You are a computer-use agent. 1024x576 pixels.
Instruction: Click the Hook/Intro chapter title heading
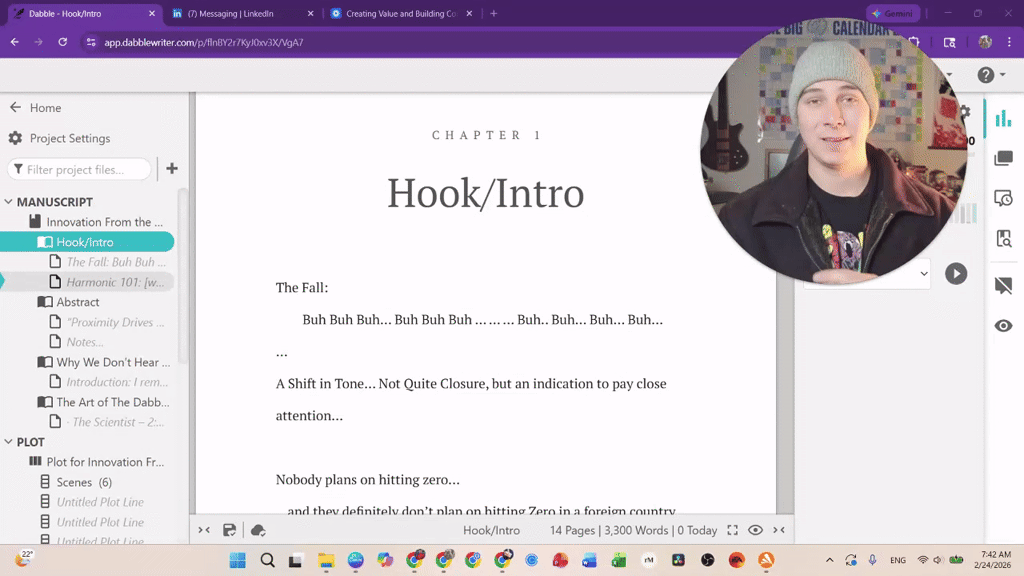(485, 193)
